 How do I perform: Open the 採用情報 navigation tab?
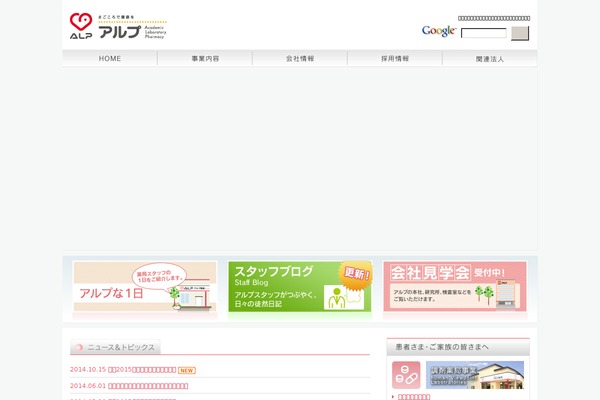395,58
